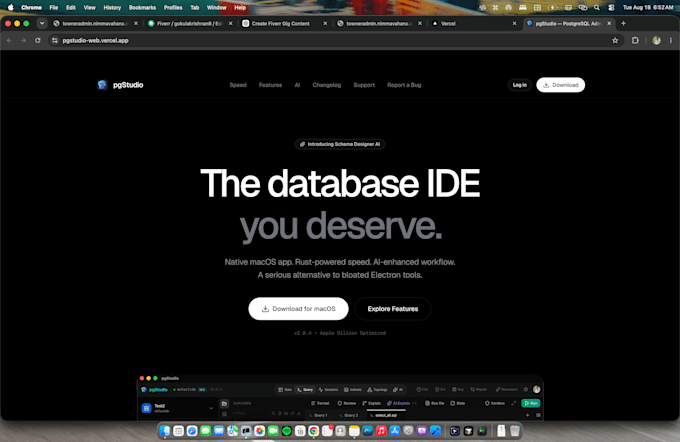Open a new tab with the plus button
Screen dimensions: 680x442
point(624,23)
